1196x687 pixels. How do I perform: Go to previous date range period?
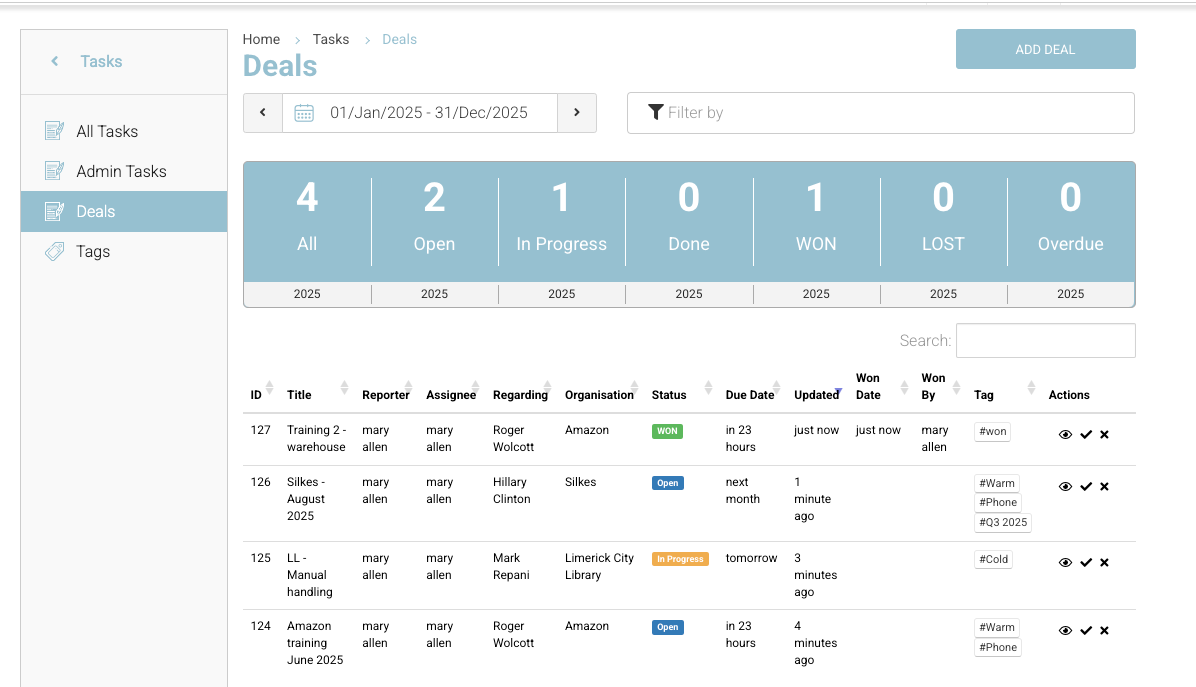pos(263,113)
